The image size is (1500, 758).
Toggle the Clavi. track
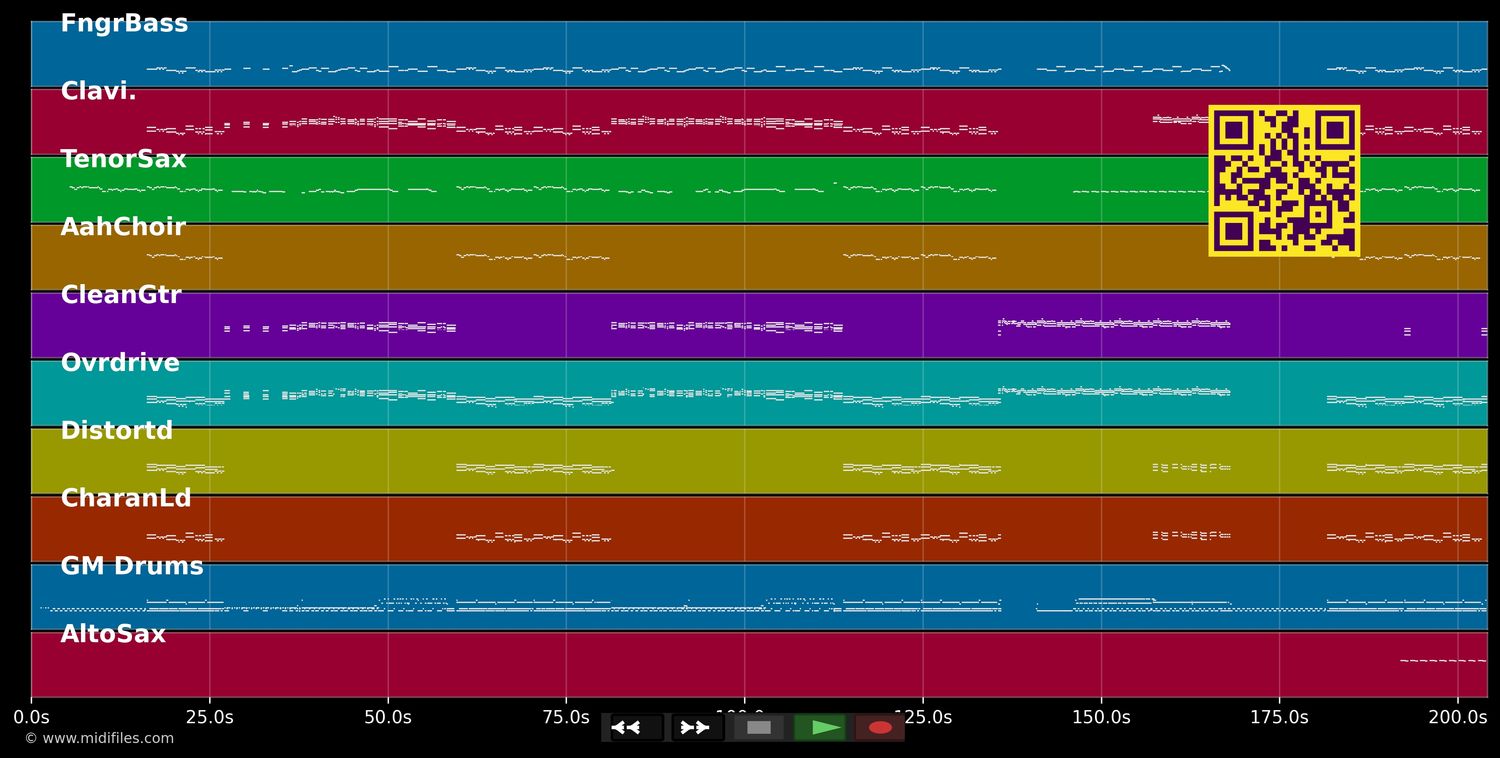tap(97, 90)
